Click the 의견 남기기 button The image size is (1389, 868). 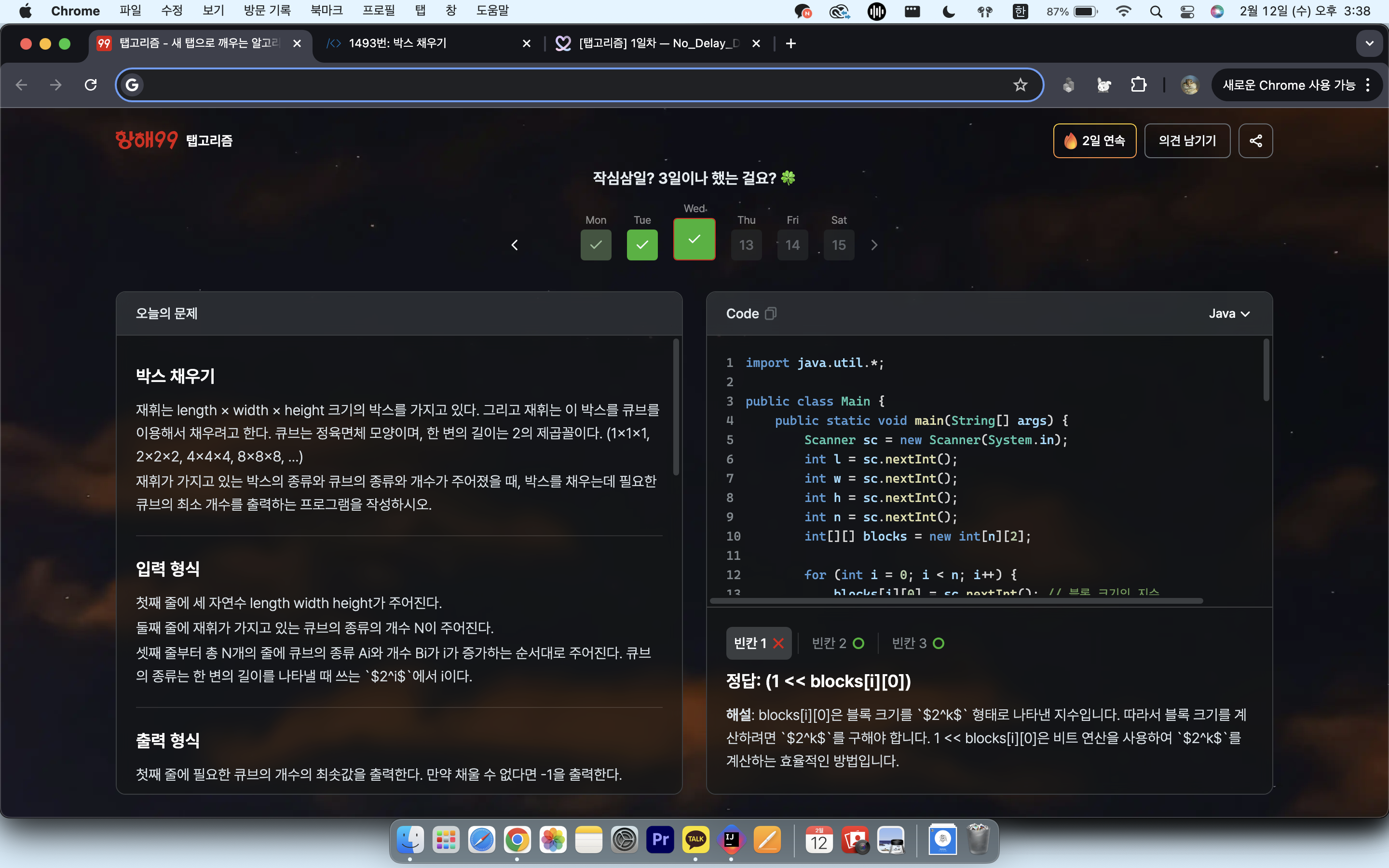coord(1187,141)
